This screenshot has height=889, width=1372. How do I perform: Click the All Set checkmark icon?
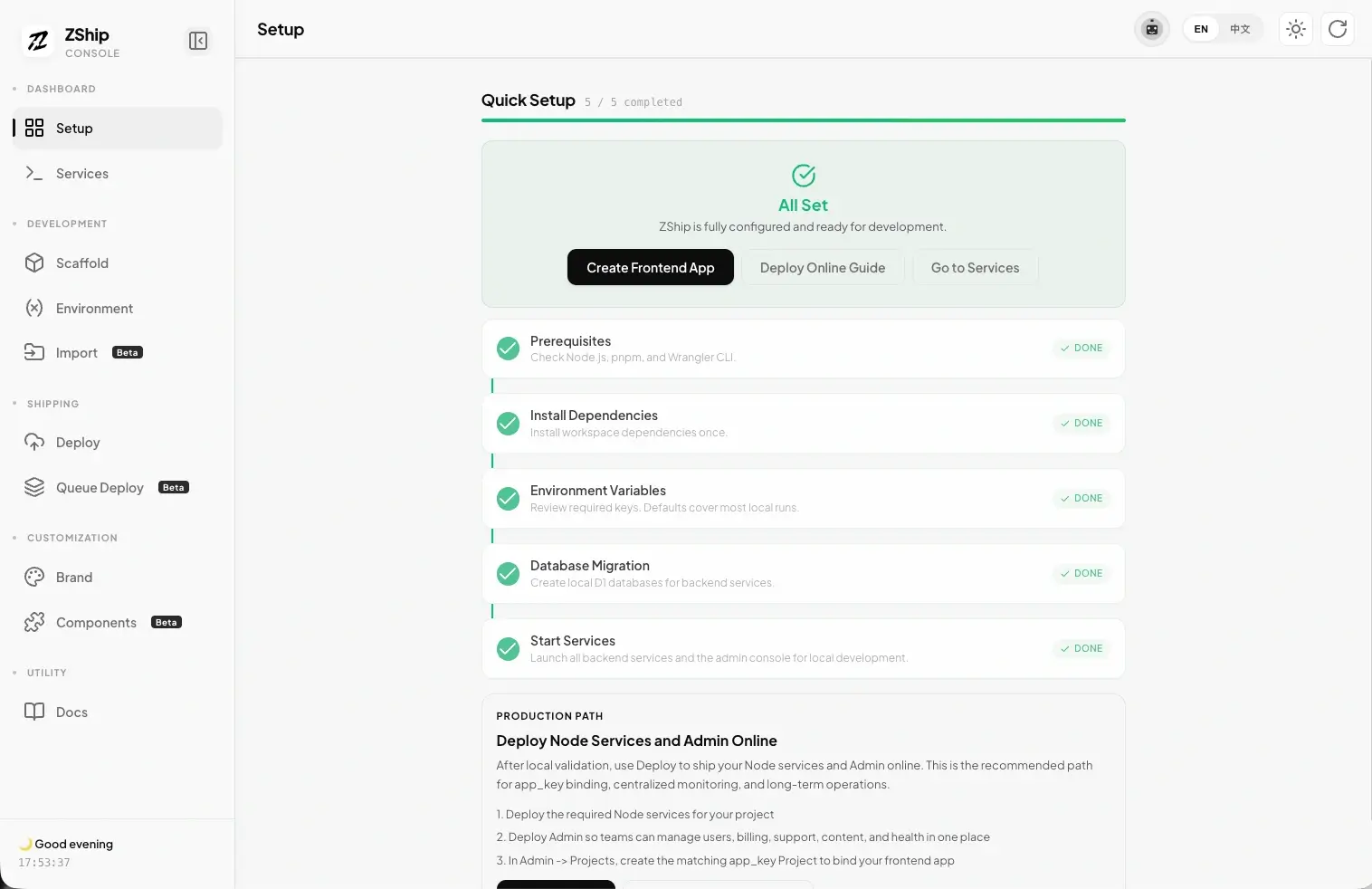tap(804, 175)
